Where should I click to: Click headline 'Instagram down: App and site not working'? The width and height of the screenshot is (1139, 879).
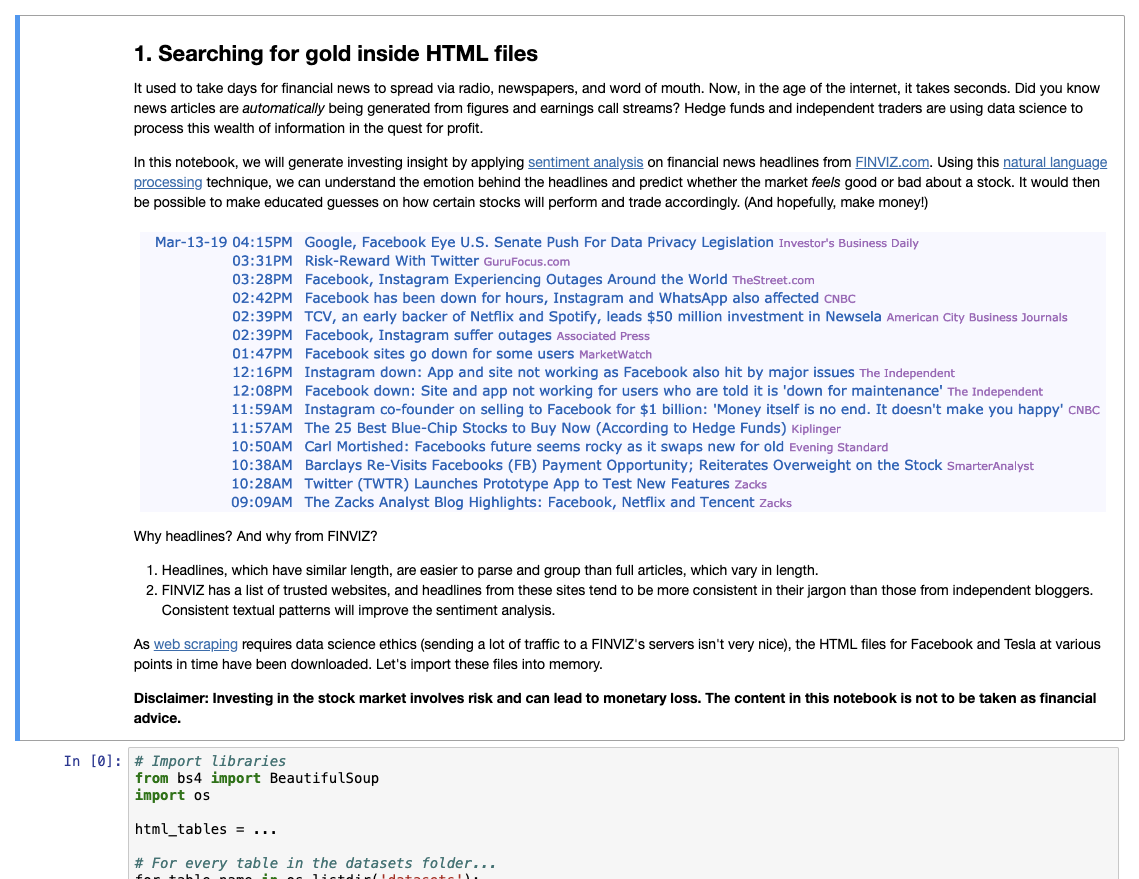(x=579, y=373)
